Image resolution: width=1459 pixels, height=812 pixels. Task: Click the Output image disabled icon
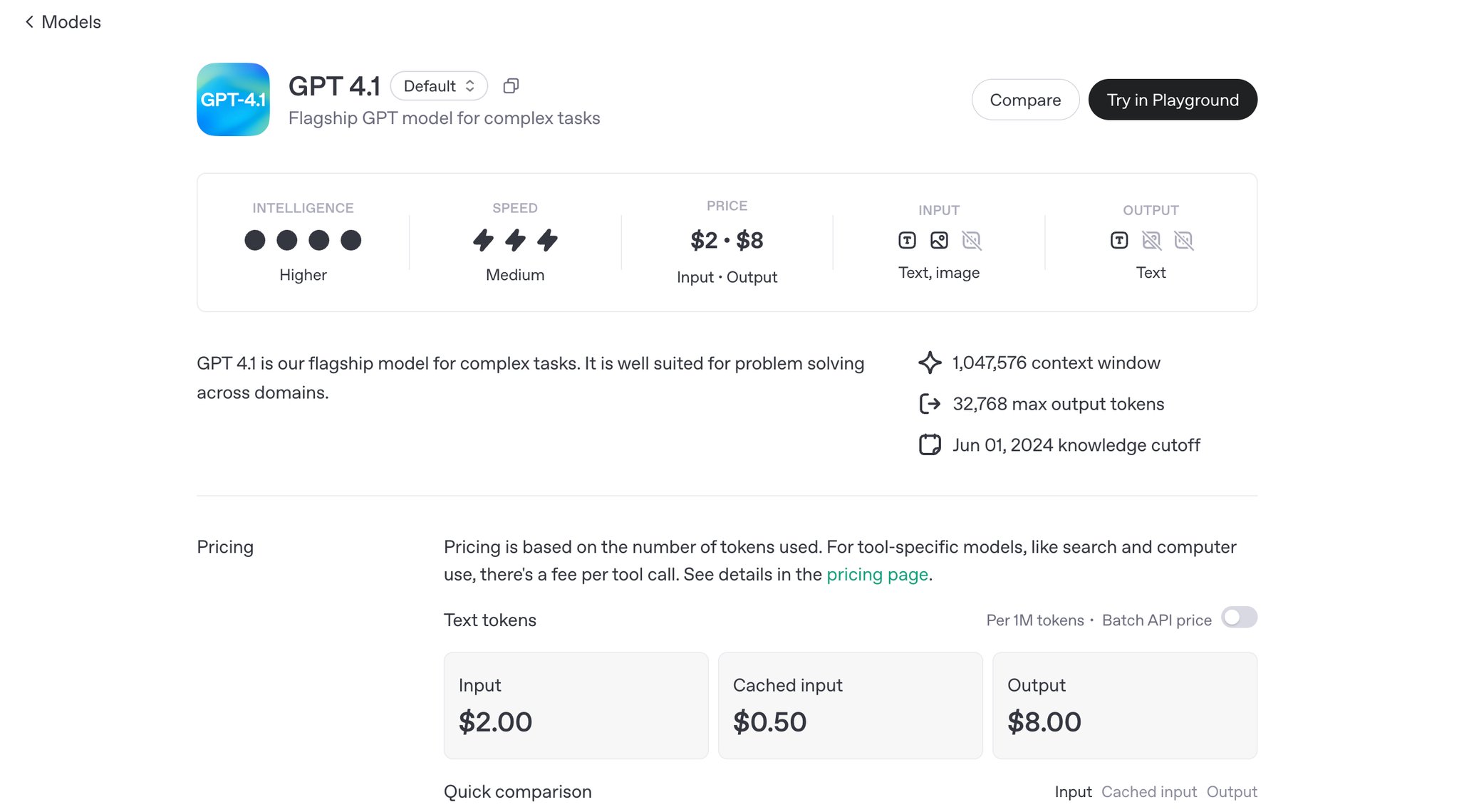(x=1151, y=241)
